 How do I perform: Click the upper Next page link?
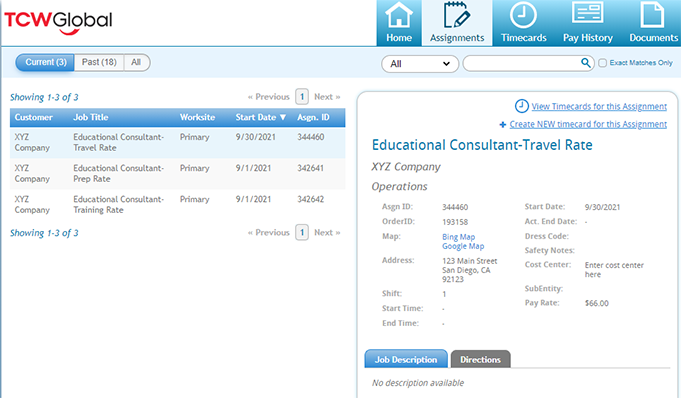[327, 97]
